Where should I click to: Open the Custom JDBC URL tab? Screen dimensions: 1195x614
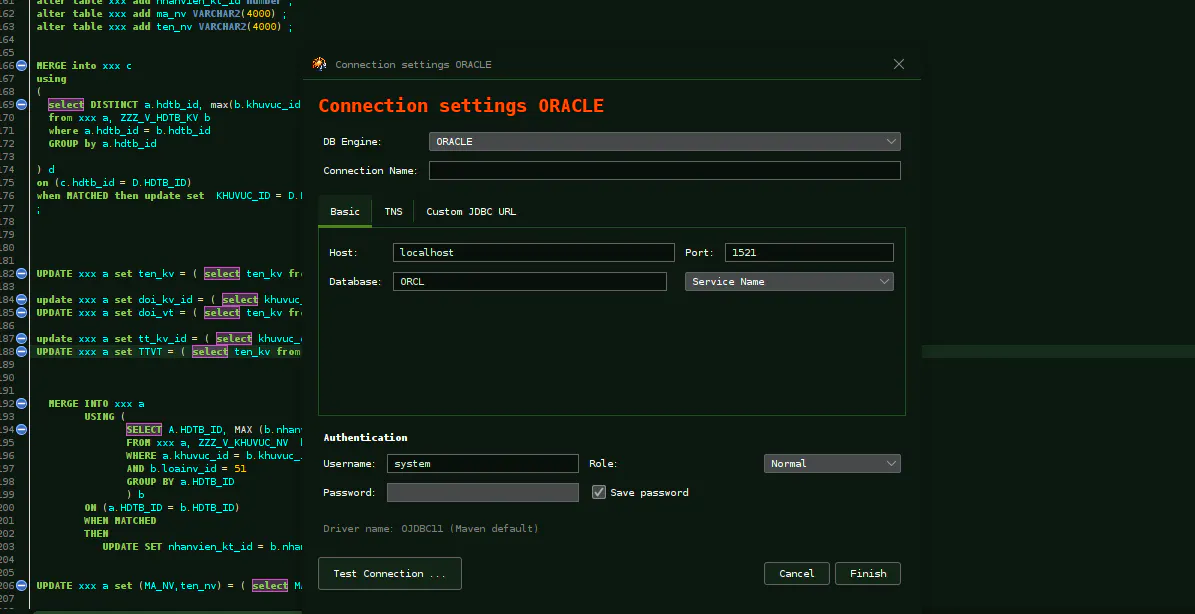point(471,212)
